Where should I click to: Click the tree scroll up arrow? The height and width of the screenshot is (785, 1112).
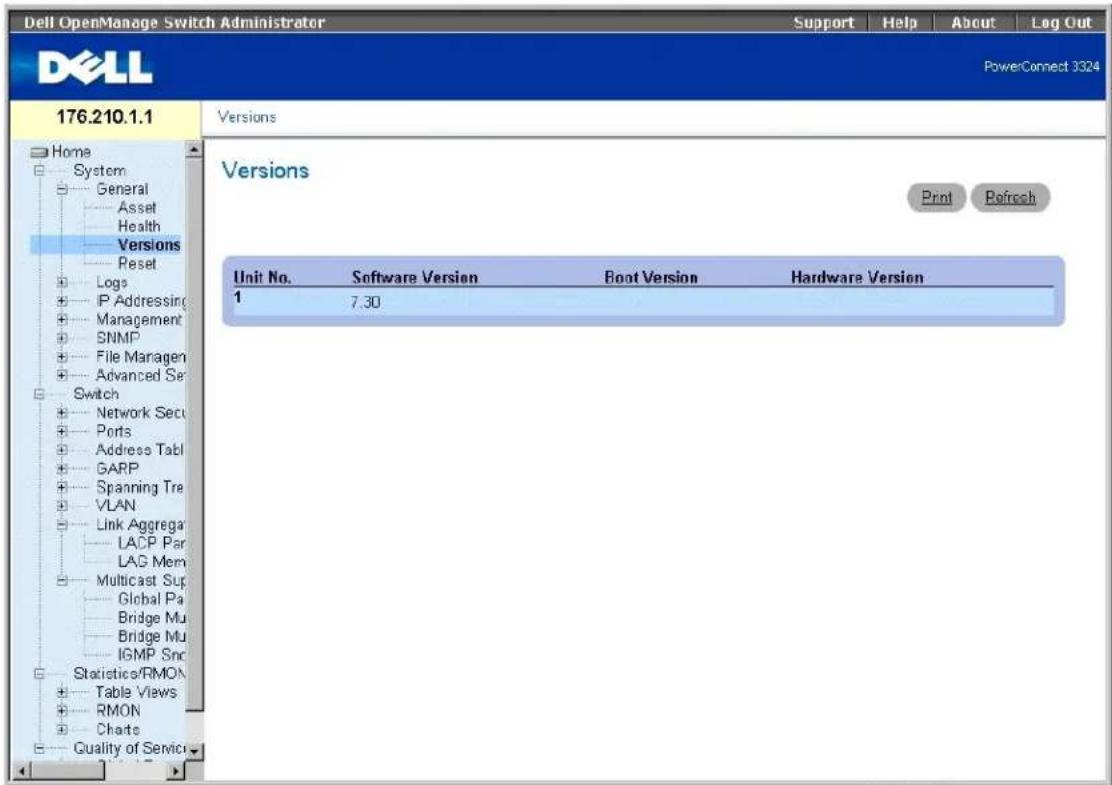pos(194,150)
